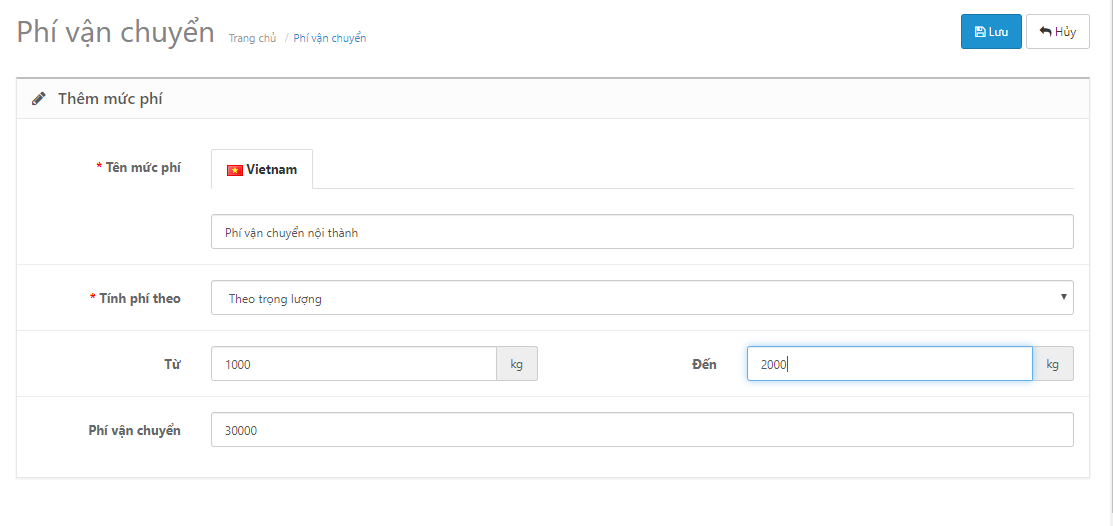Click the reply arrow icon on Hủy
The width and height of the screenshot is (1113, 526).
pyautogui.click(x=1045, y=32)
